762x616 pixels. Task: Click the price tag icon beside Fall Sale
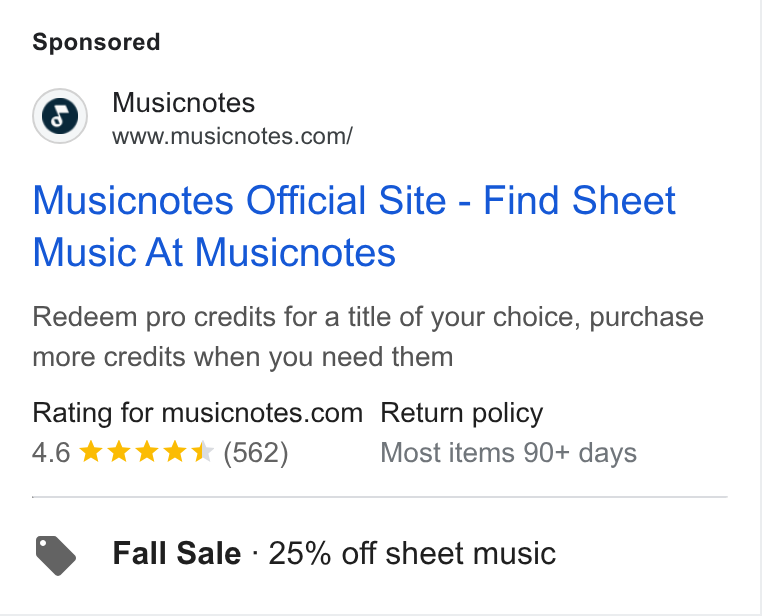56,556
